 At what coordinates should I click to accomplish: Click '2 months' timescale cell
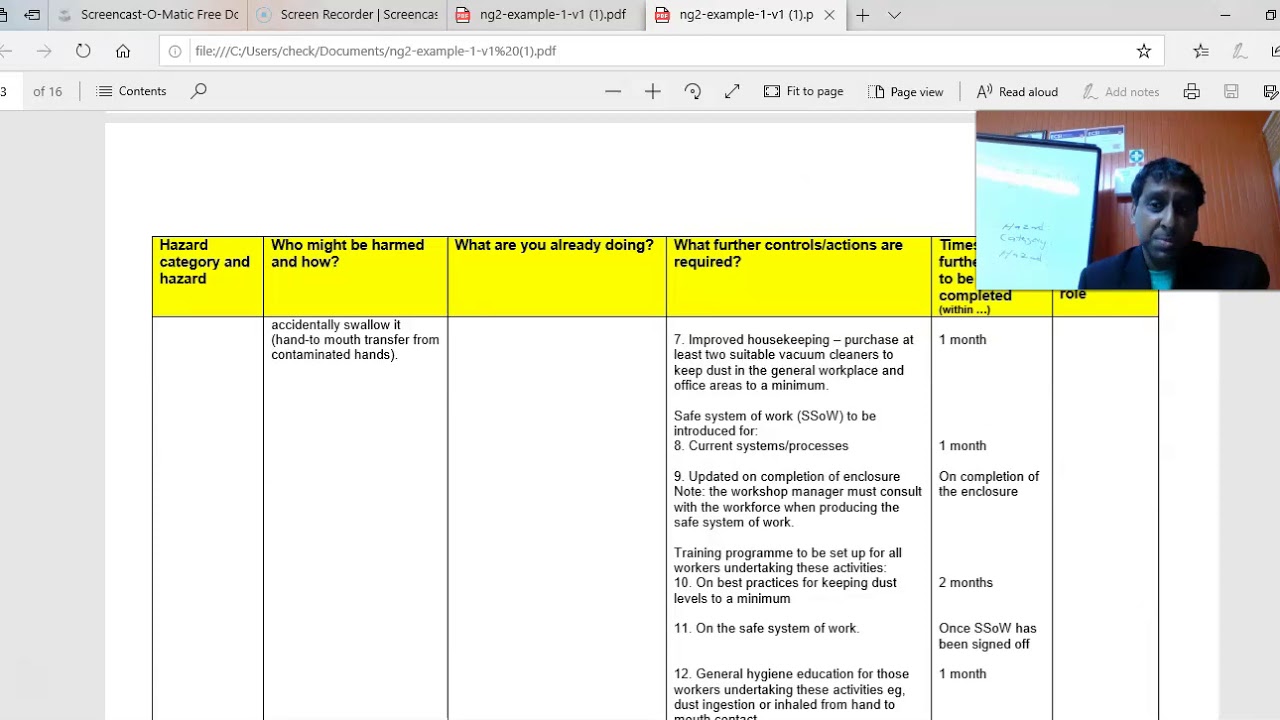click(x=966, y=583)
